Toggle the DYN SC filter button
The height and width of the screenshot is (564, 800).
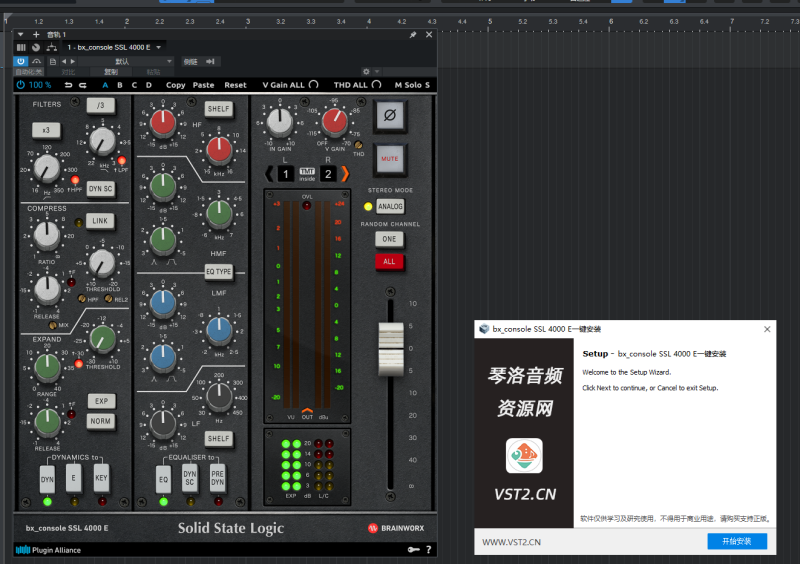pyautogui.click(x=101, y=188)
